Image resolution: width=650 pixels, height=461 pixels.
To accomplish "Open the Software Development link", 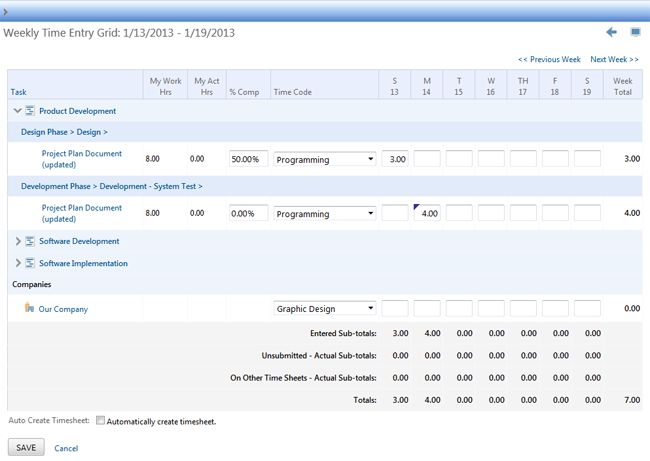I will point(79,241).
